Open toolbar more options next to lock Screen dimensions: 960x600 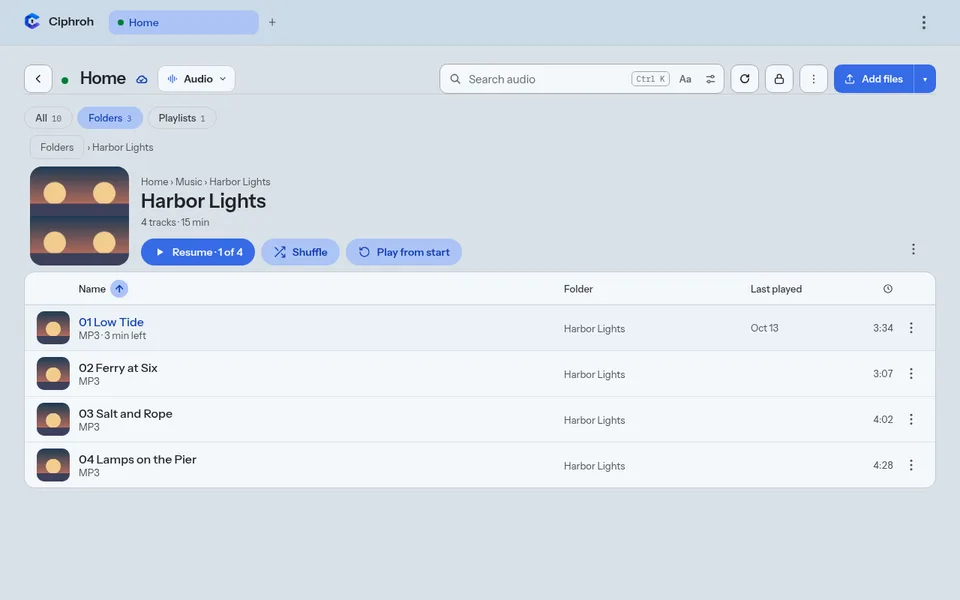tap(813, 79)
